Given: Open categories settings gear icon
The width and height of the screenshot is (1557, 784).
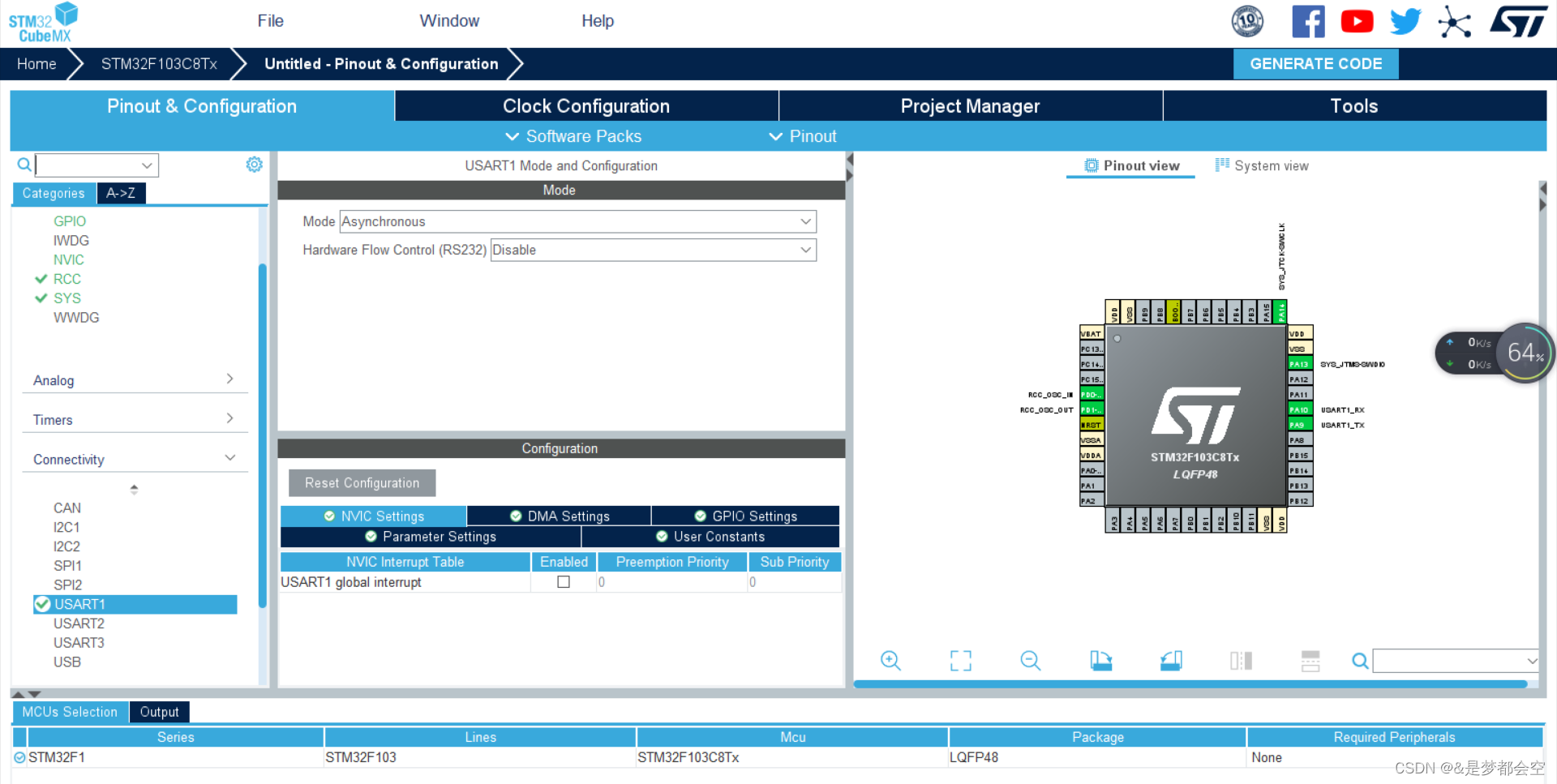Looking at the screenshot, I should 254,165.
